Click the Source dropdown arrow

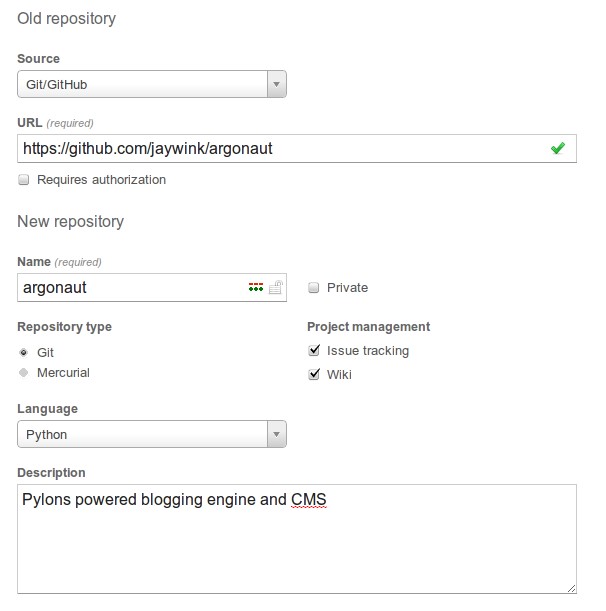[276, 84]
